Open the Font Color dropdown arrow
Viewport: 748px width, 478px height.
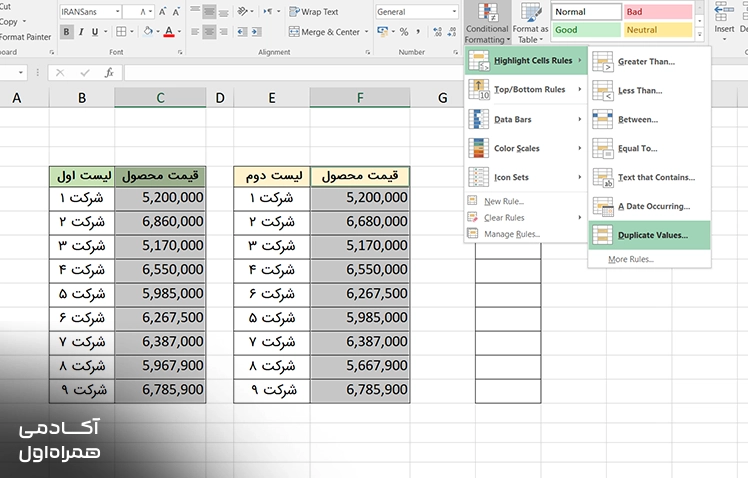(x=179, y=32)
